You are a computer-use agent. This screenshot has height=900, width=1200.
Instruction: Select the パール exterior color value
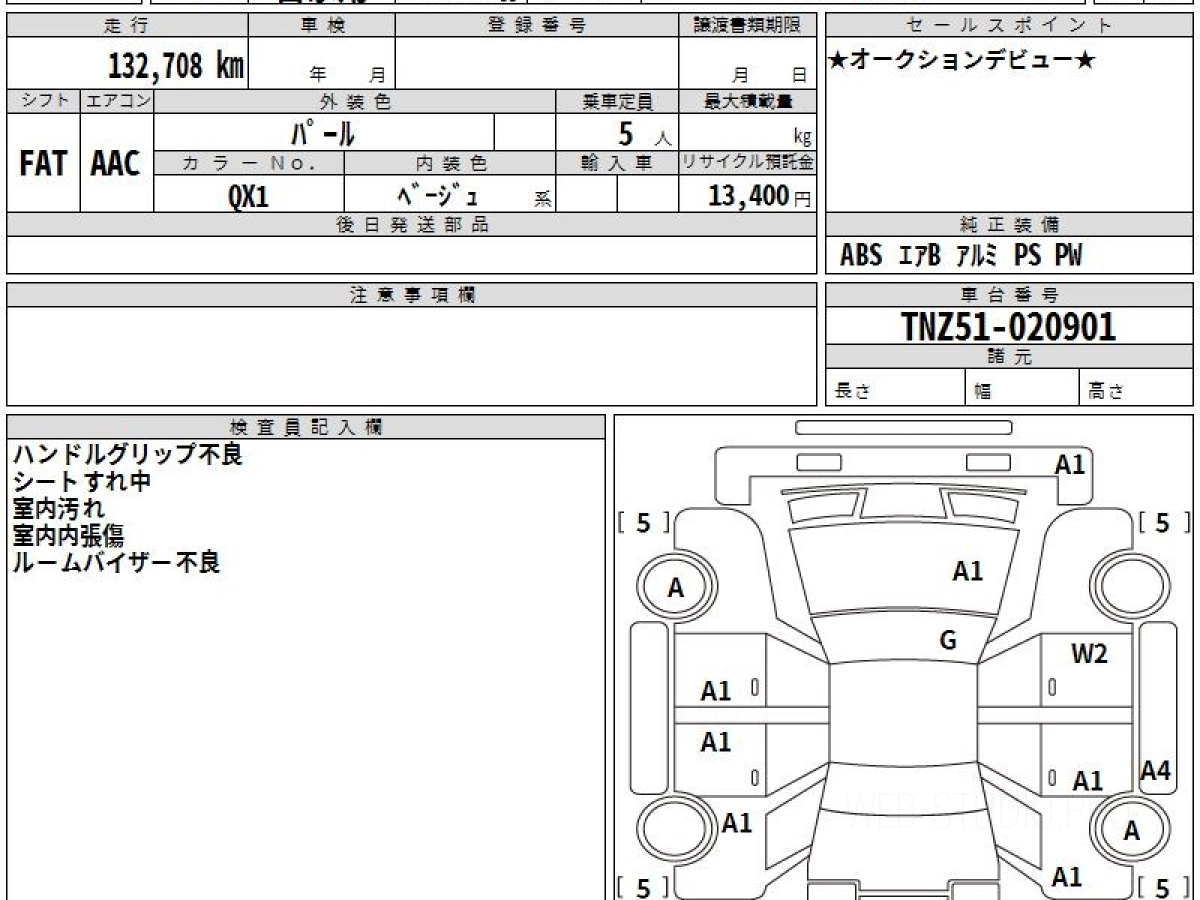coord(323,132)
